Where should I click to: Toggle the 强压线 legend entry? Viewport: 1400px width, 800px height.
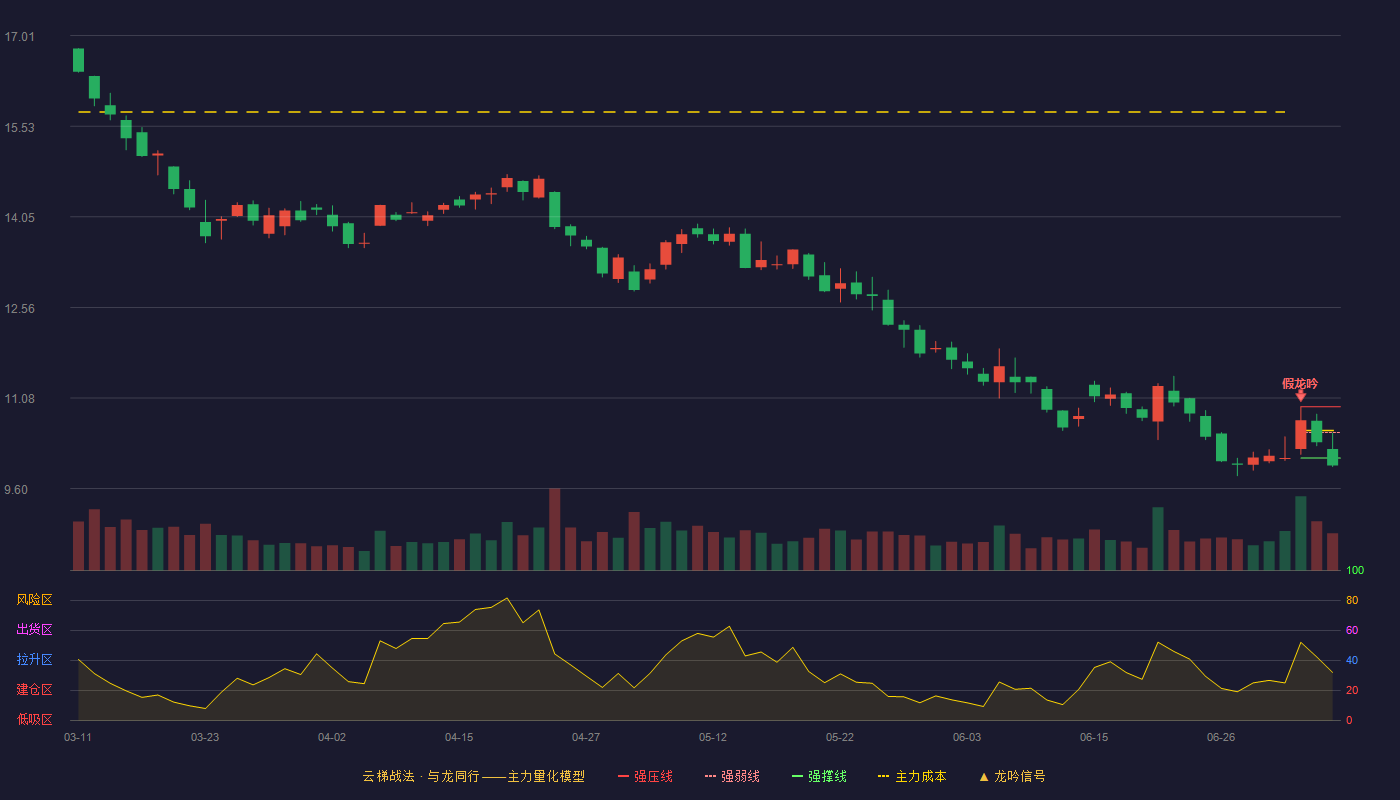point(645,776)
